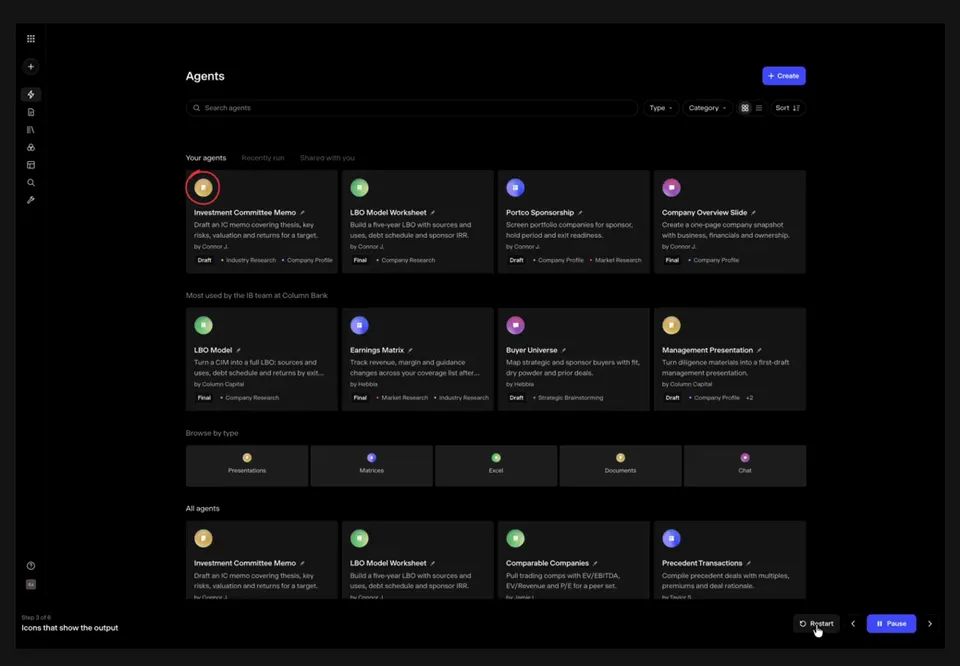The width and height of the screenshot is (960, 666).
Task: Click the blue Create button
Action: (784, 76)
